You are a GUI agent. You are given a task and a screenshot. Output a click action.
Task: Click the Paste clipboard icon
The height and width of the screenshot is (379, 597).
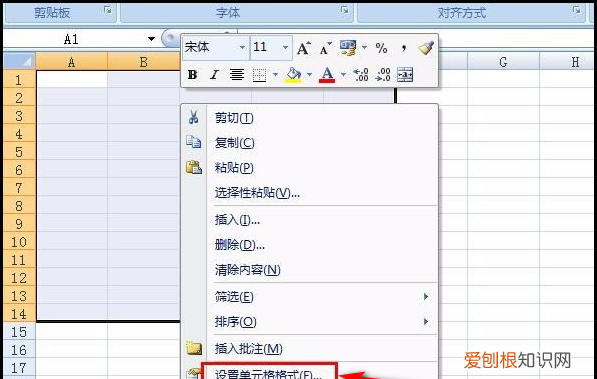pos(194,167)
